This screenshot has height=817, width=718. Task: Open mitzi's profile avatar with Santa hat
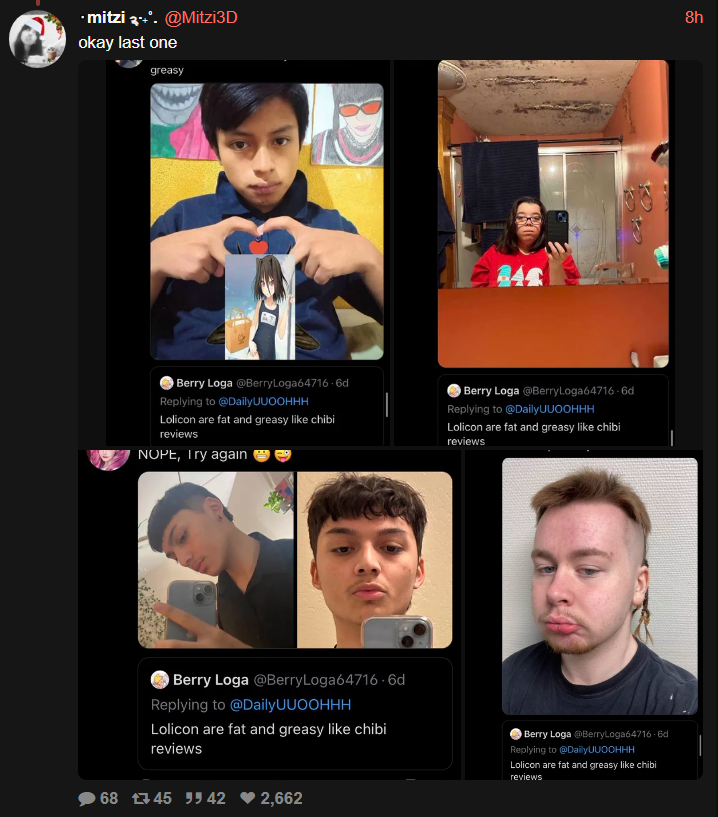[x=37, y=40]
